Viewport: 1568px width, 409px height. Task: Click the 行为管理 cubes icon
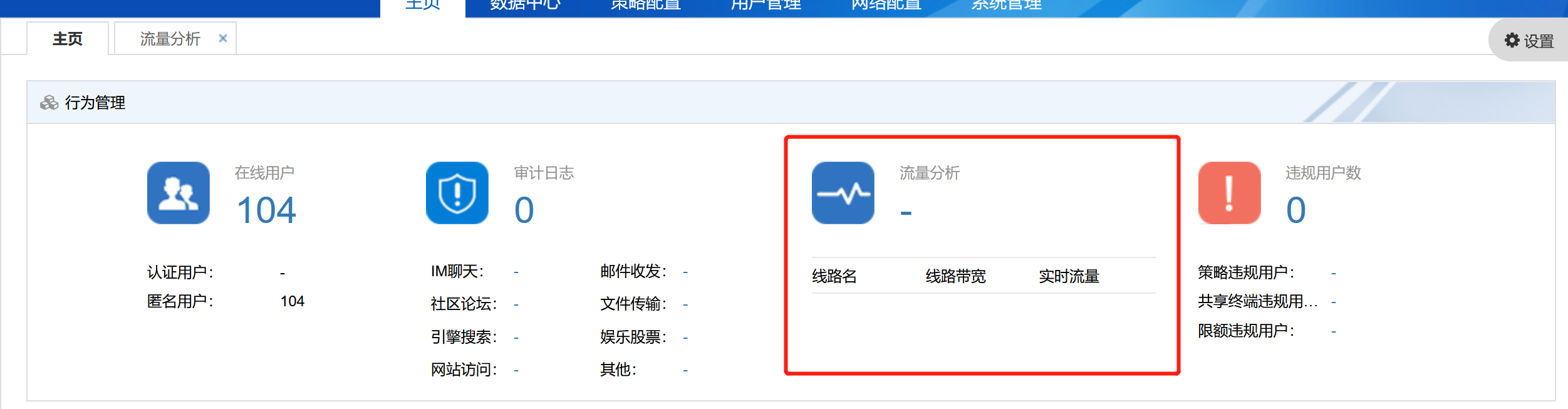pyautogui.click(x=49, y=103)
